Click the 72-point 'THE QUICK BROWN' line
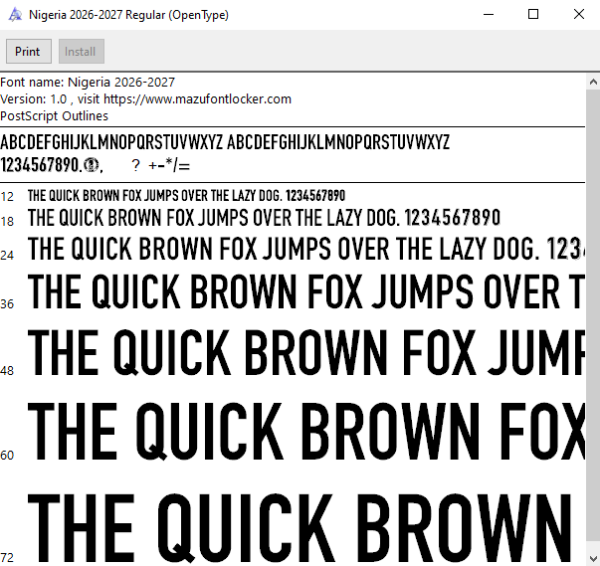 click(x=300, y=528)
